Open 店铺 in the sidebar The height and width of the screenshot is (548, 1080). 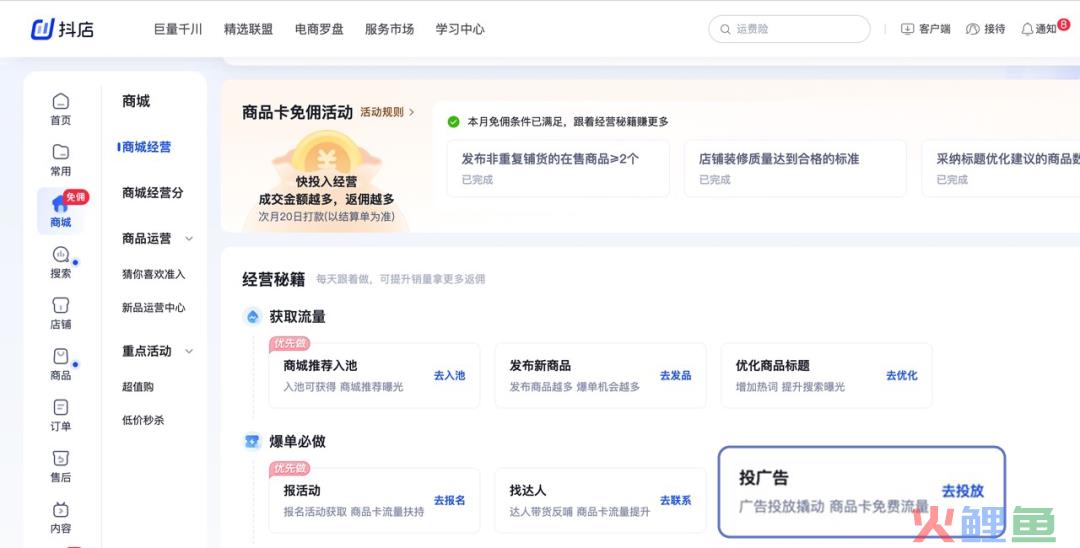click(61, 313)
